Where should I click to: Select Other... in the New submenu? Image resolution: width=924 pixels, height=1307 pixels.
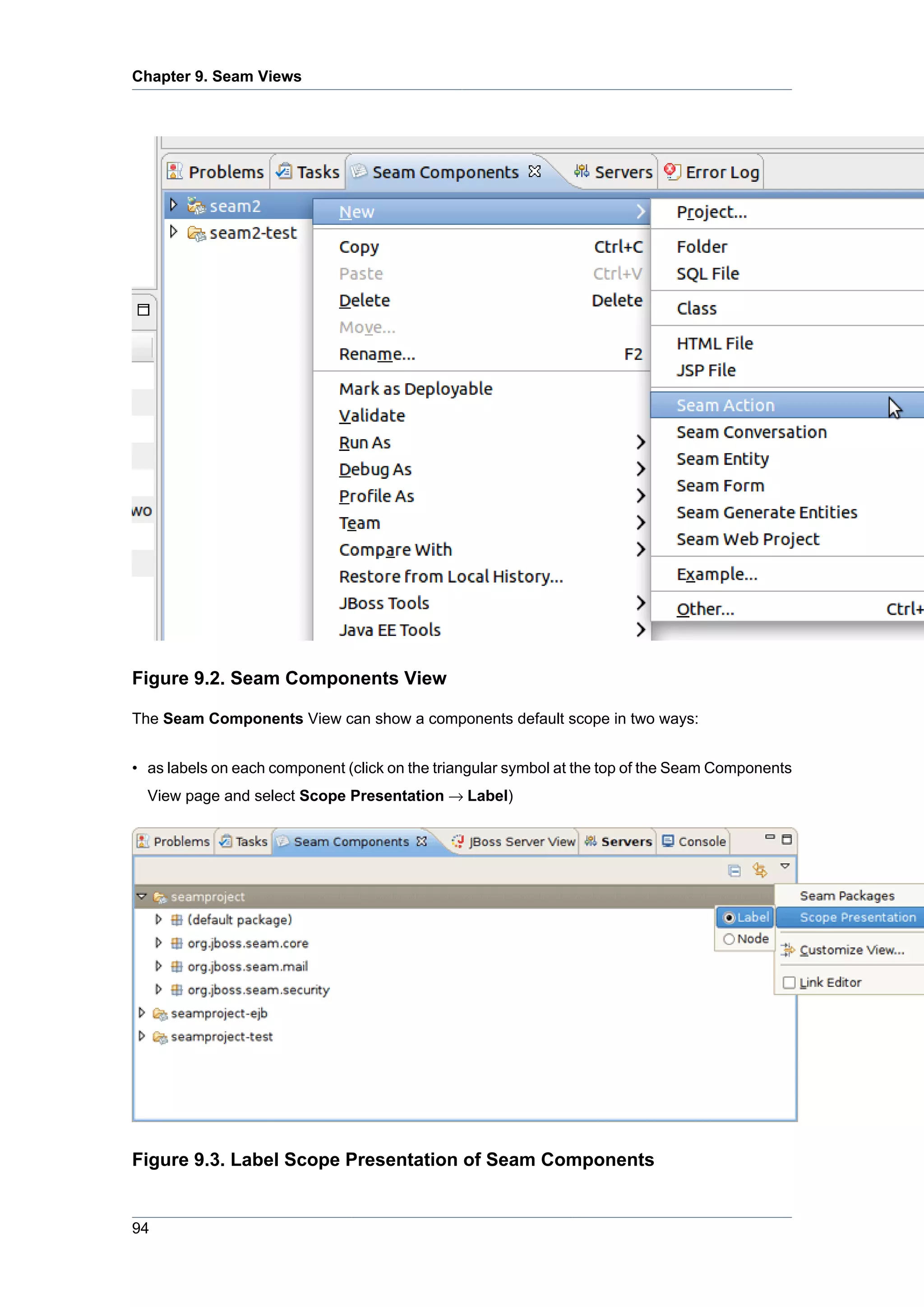(x=787, y=608)
